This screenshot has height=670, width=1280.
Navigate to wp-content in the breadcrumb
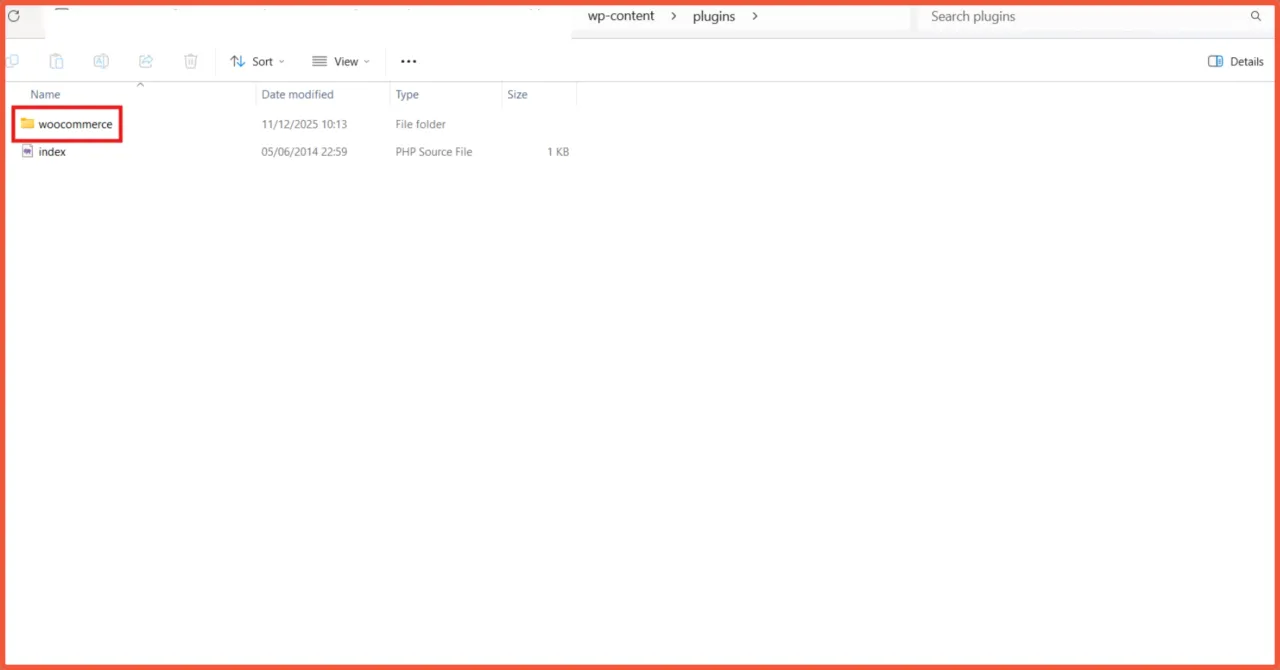pos(620,16)
